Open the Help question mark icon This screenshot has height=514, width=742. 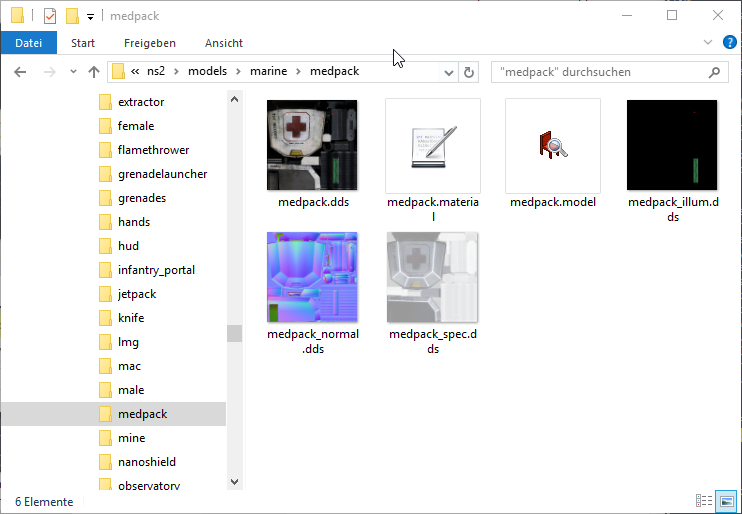tap(729, 42)
